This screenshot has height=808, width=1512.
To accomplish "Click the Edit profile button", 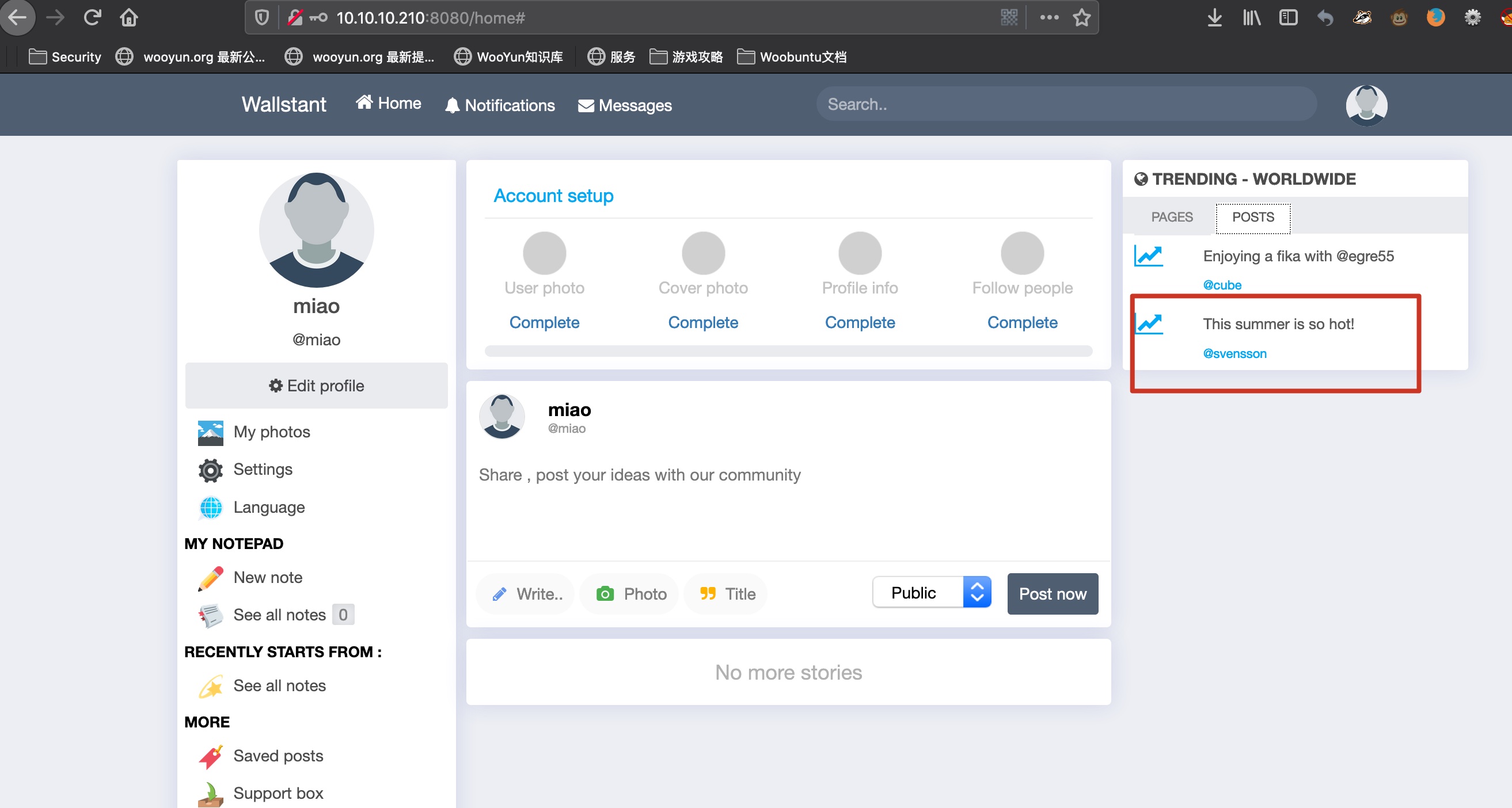I will (x=316, y=386).
